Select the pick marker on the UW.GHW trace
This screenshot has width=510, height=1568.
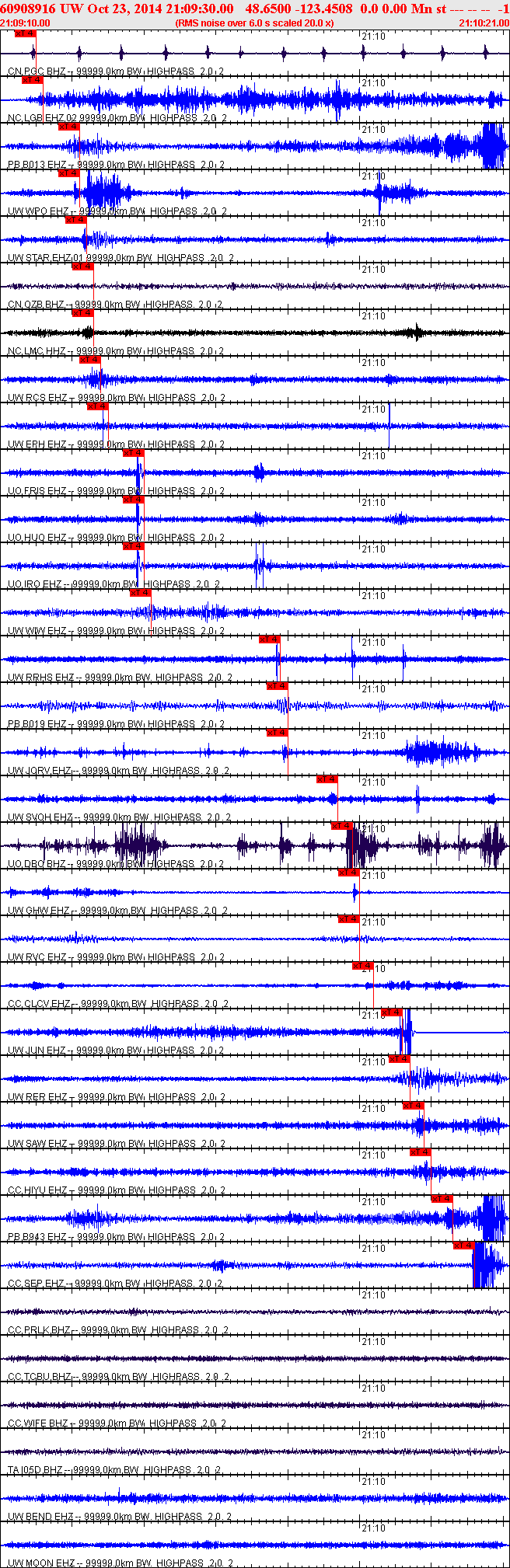pos(349,873)
